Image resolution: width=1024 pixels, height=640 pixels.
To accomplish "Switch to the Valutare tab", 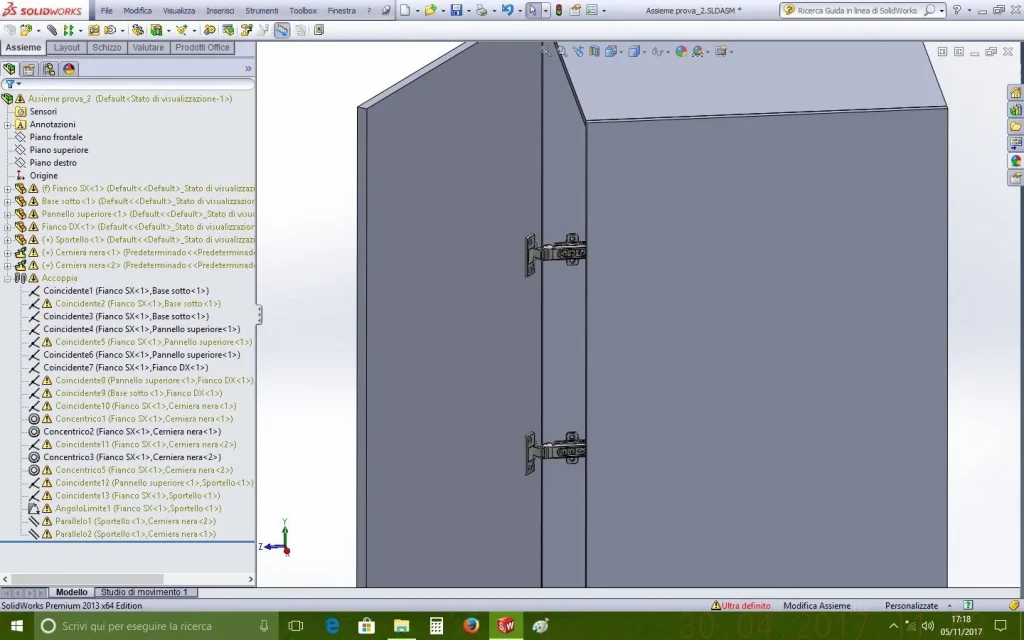I will 148,48.
